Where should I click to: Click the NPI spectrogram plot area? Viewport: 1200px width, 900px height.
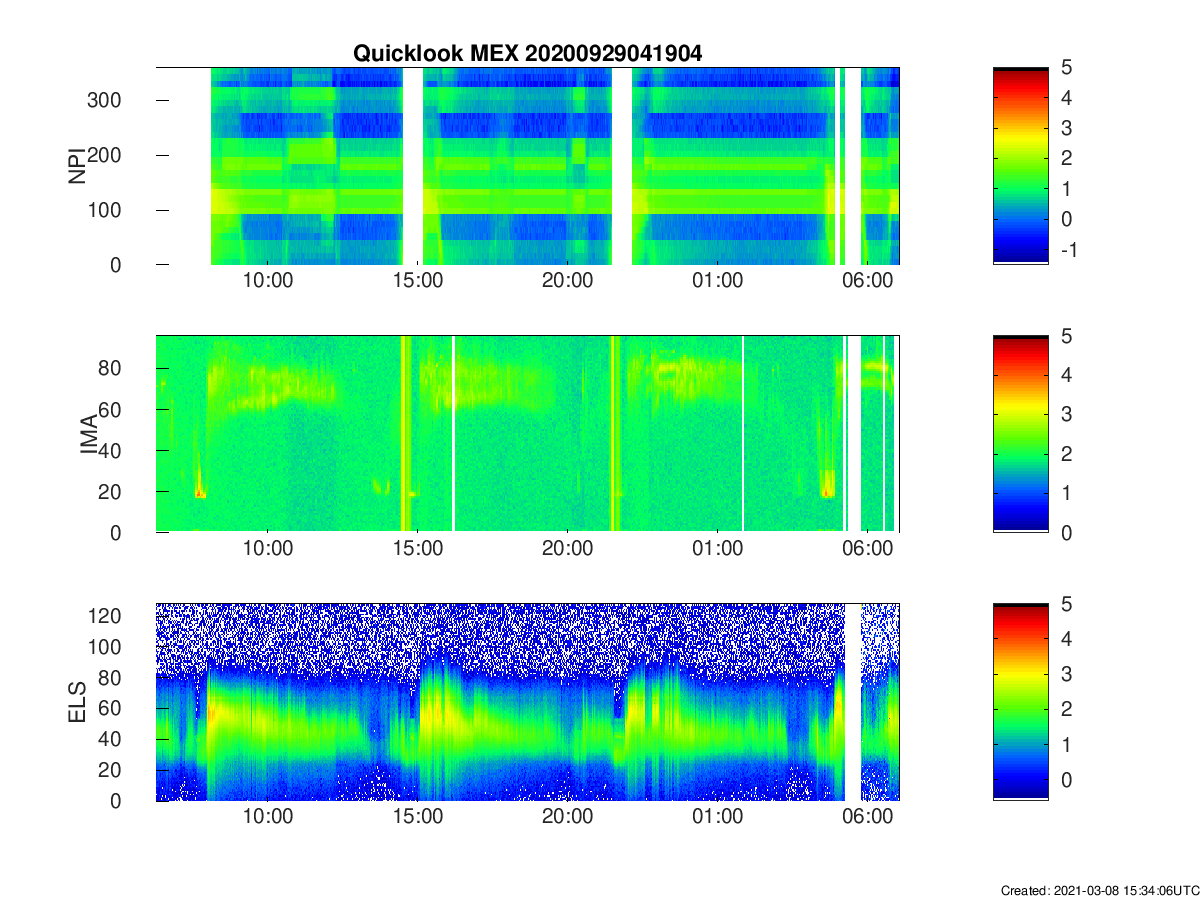528,165
